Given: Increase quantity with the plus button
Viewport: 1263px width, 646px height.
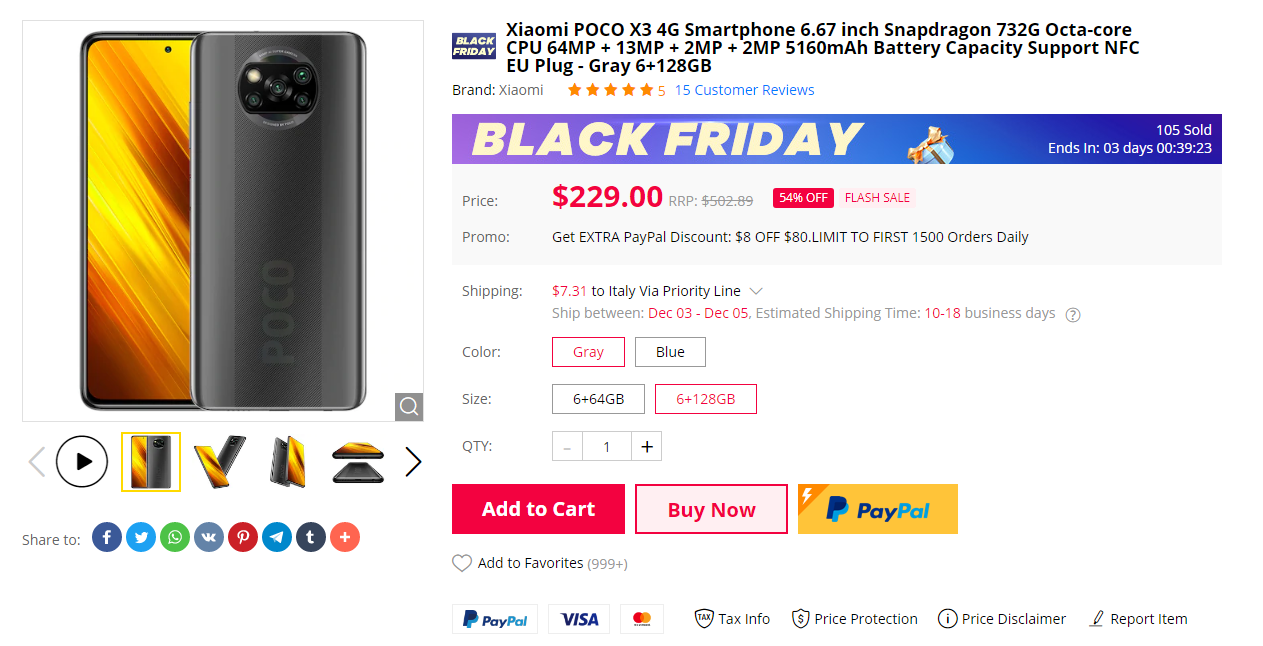Looking at the screenshot, I should 646,446.
